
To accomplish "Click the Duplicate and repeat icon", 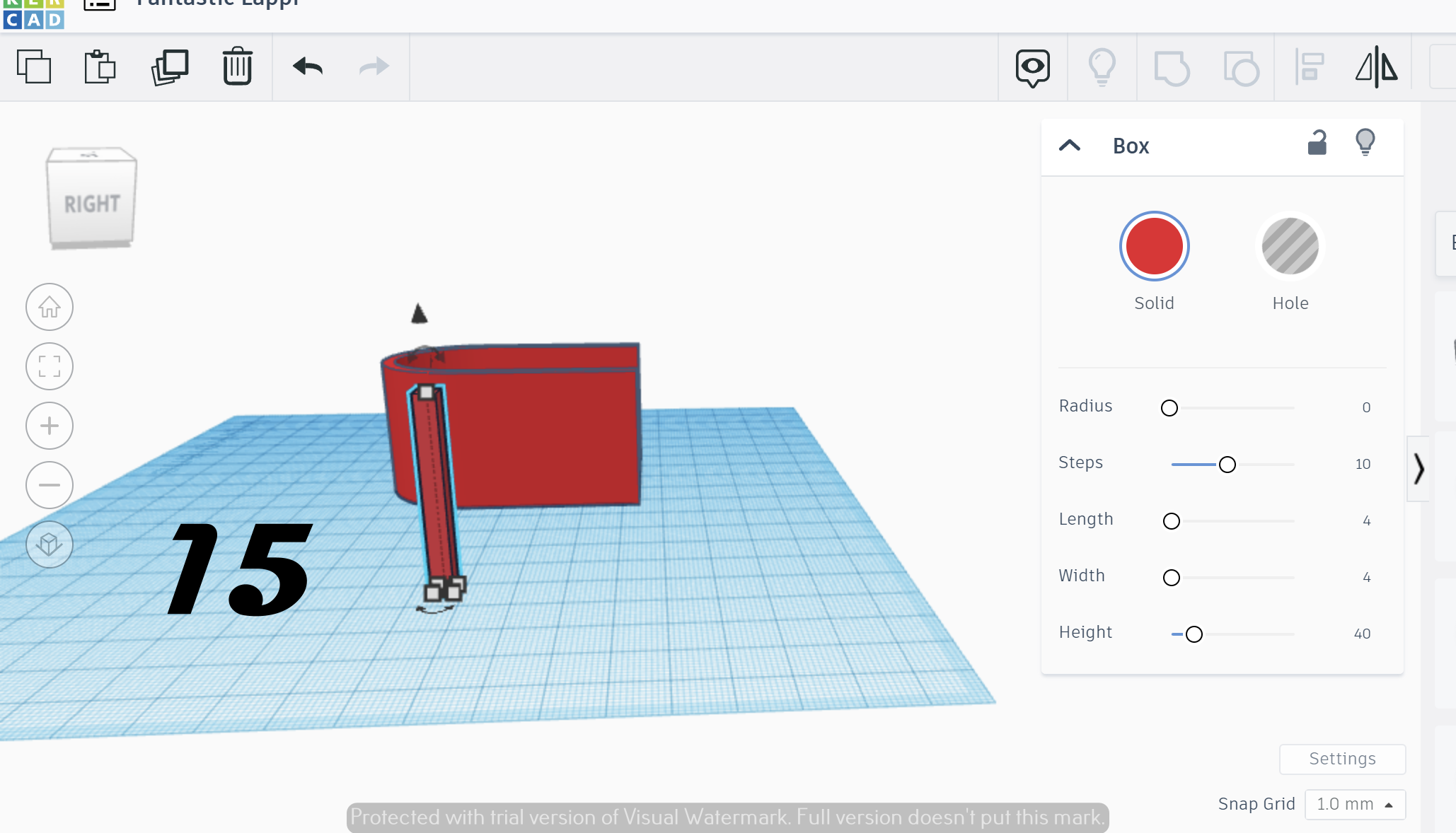I will pyautogui.click(x=170, y=67).
